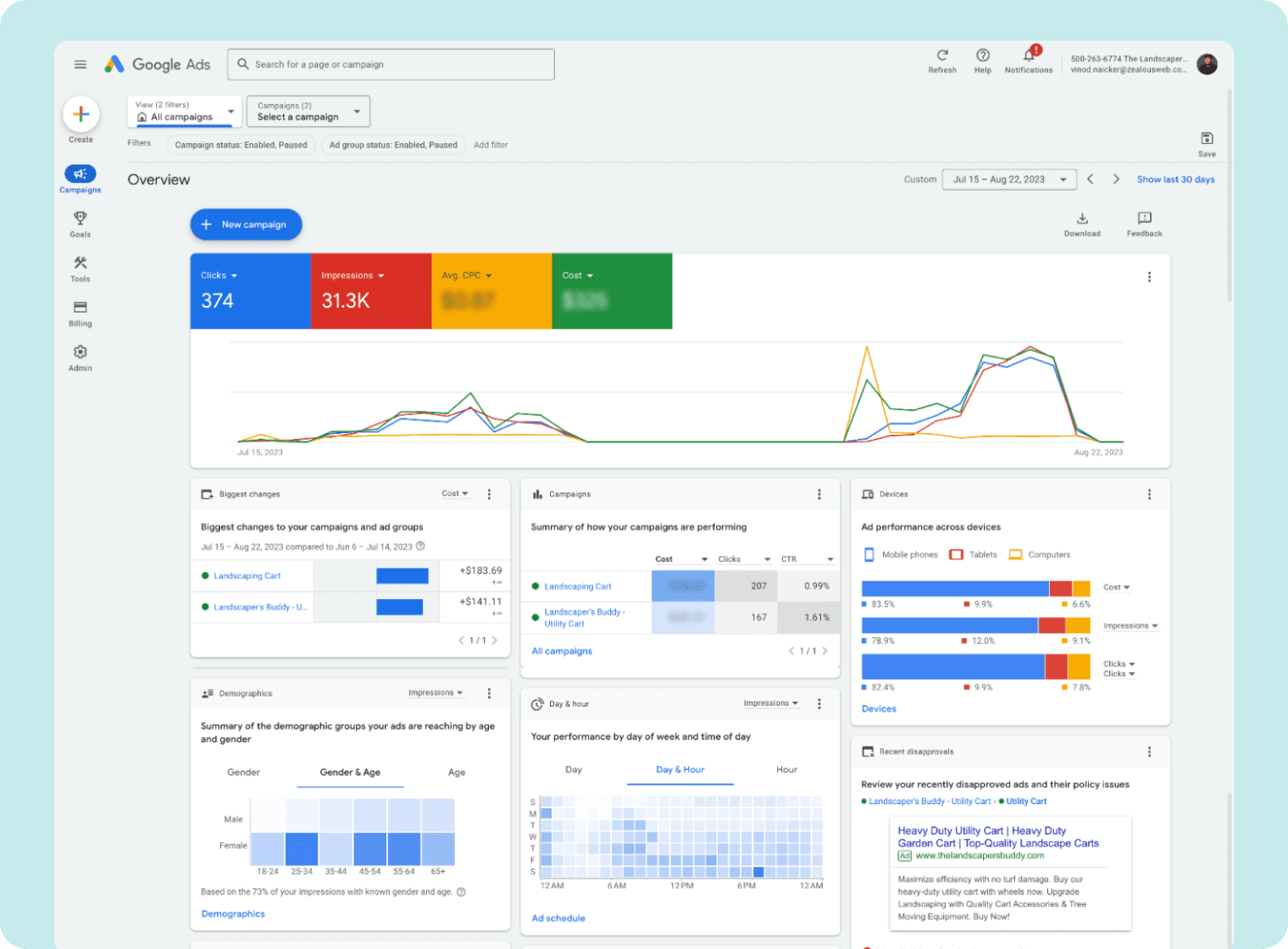1288x949 pixels.
Task: Toggle Computers in the Devices legend
Action: (1040, 554)
